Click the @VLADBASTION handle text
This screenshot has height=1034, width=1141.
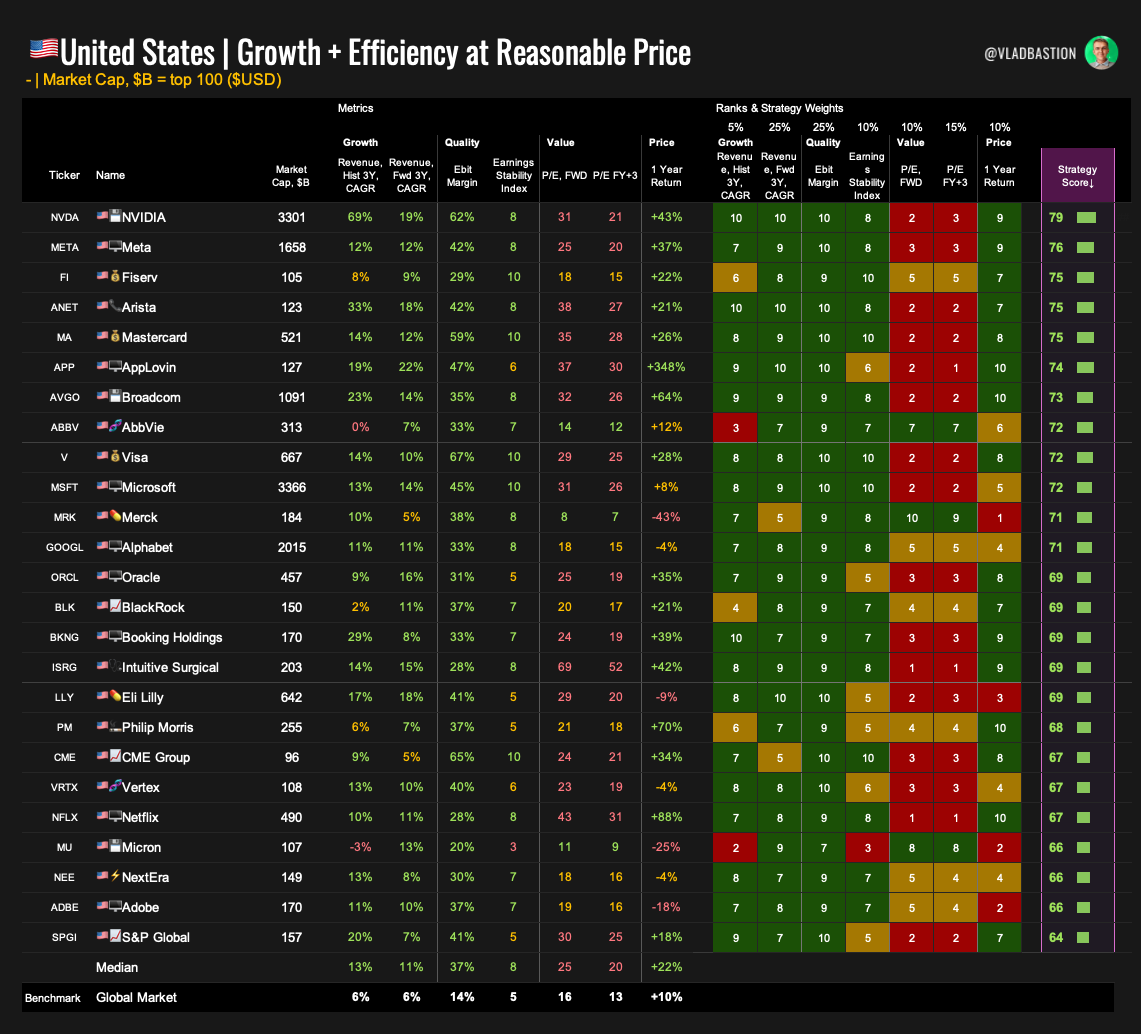coord(1030,53)
